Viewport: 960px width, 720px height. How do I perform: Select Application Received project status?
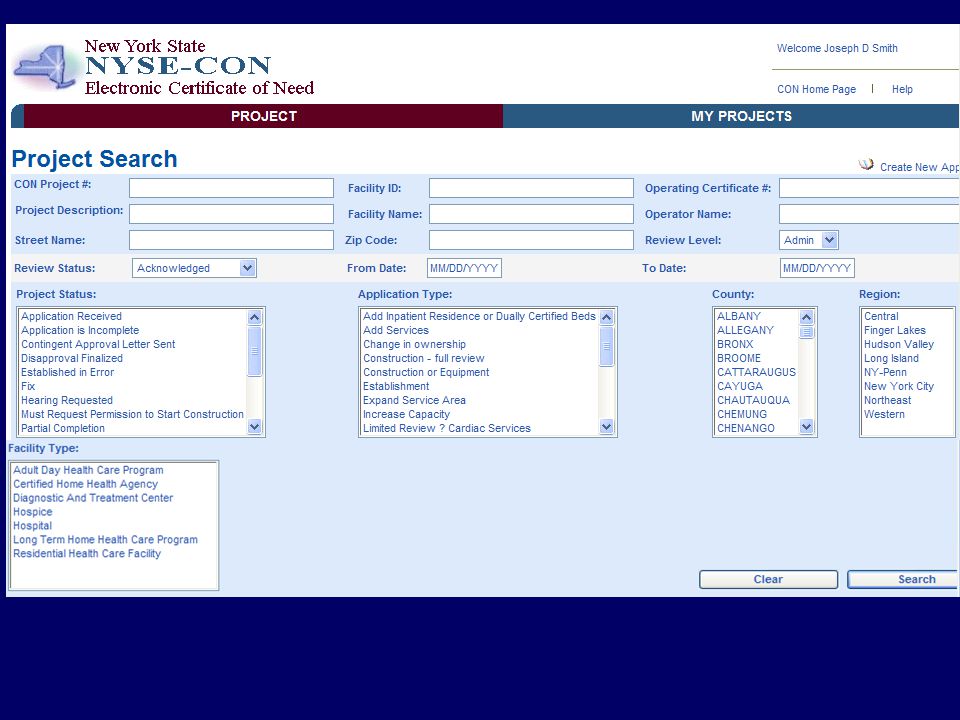[x=72, y=317]
